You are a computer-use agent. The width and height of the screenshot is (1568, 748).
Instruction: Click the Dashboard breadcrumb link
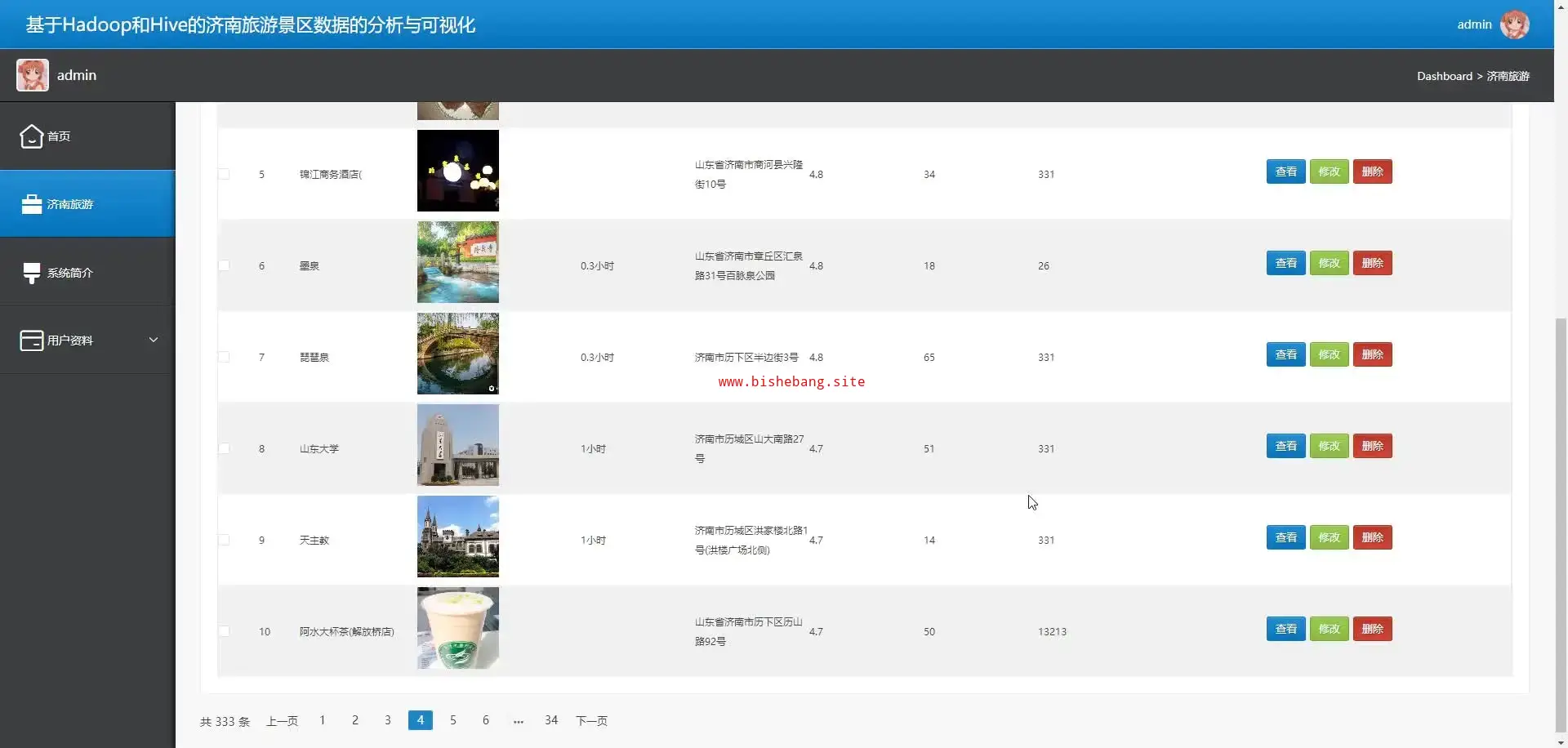(x=1444, y=76)
